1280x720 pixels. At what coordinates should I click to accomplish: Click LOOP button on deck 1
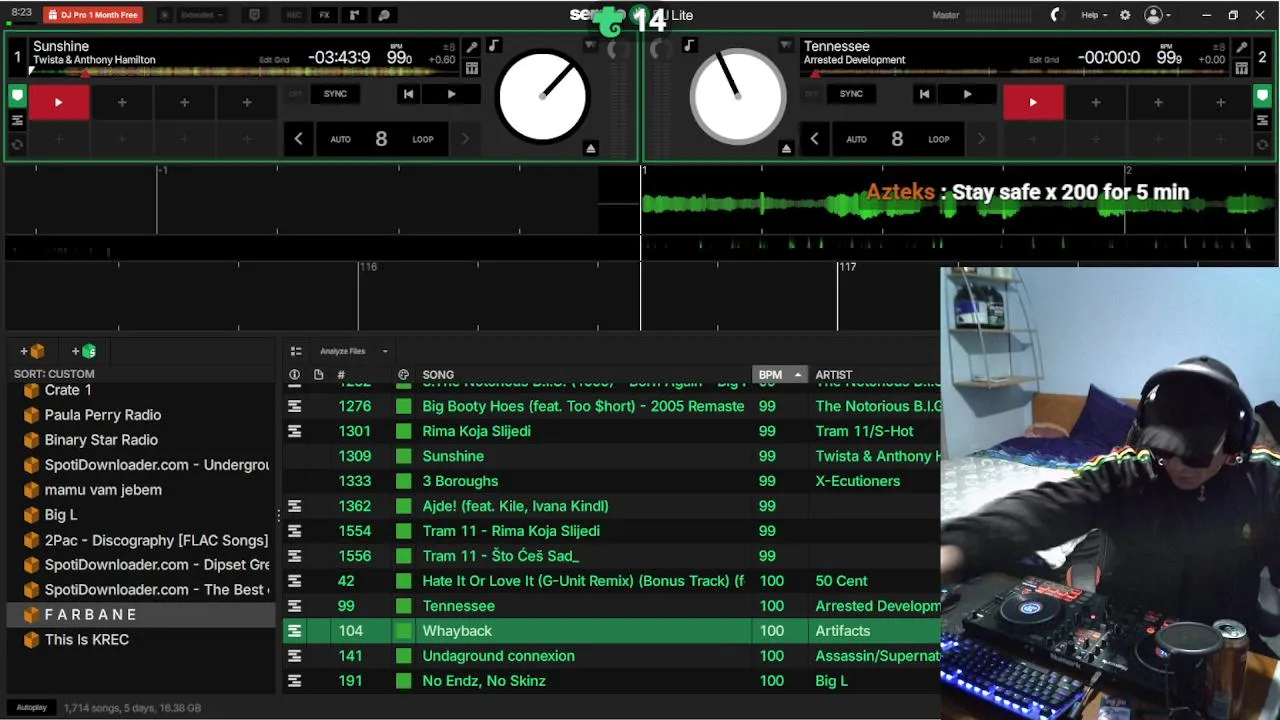423,139
